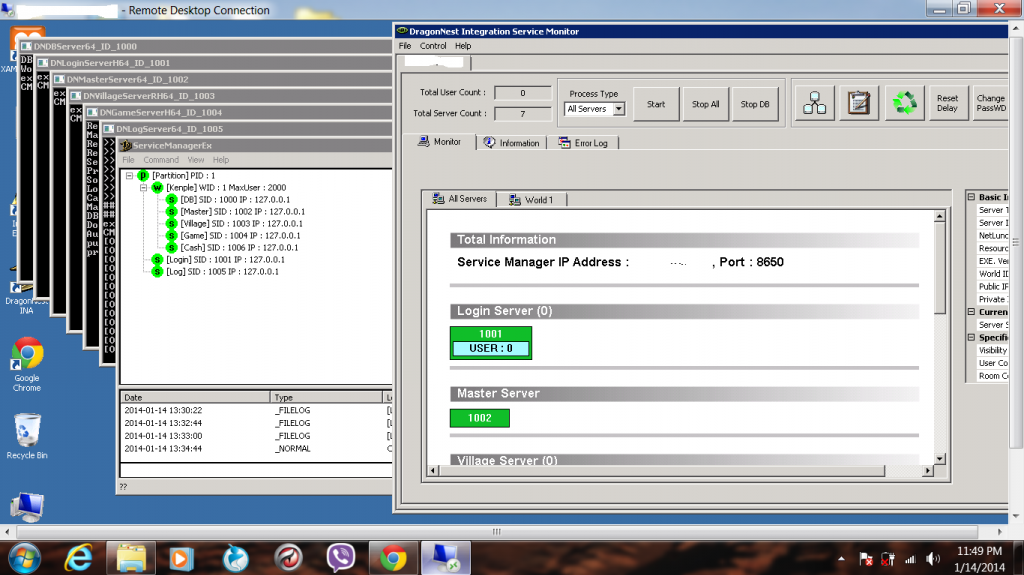Collapse the Specific property group
1024x575 pixels.
click(971, 337)
